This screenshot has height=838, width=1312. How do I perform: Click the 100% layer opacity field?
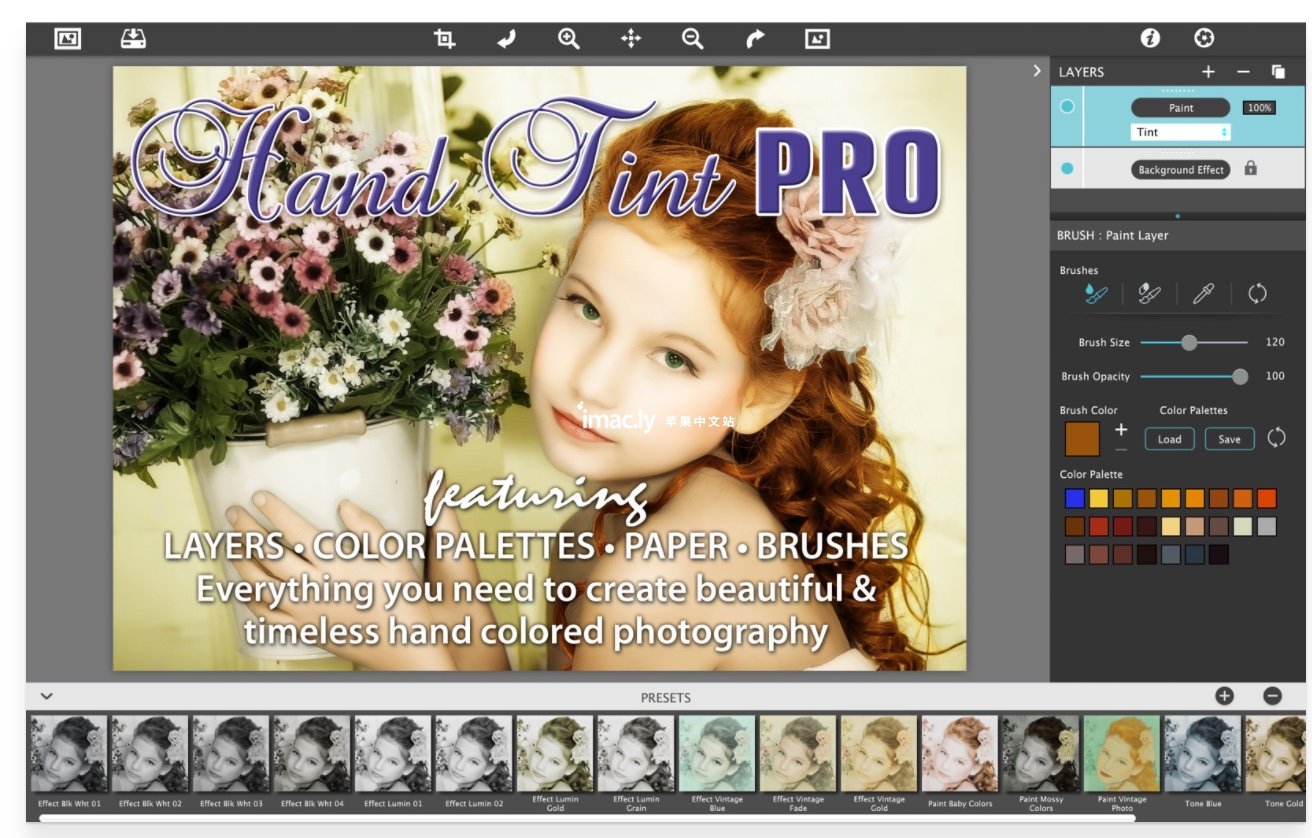[x=1259, y=107]
